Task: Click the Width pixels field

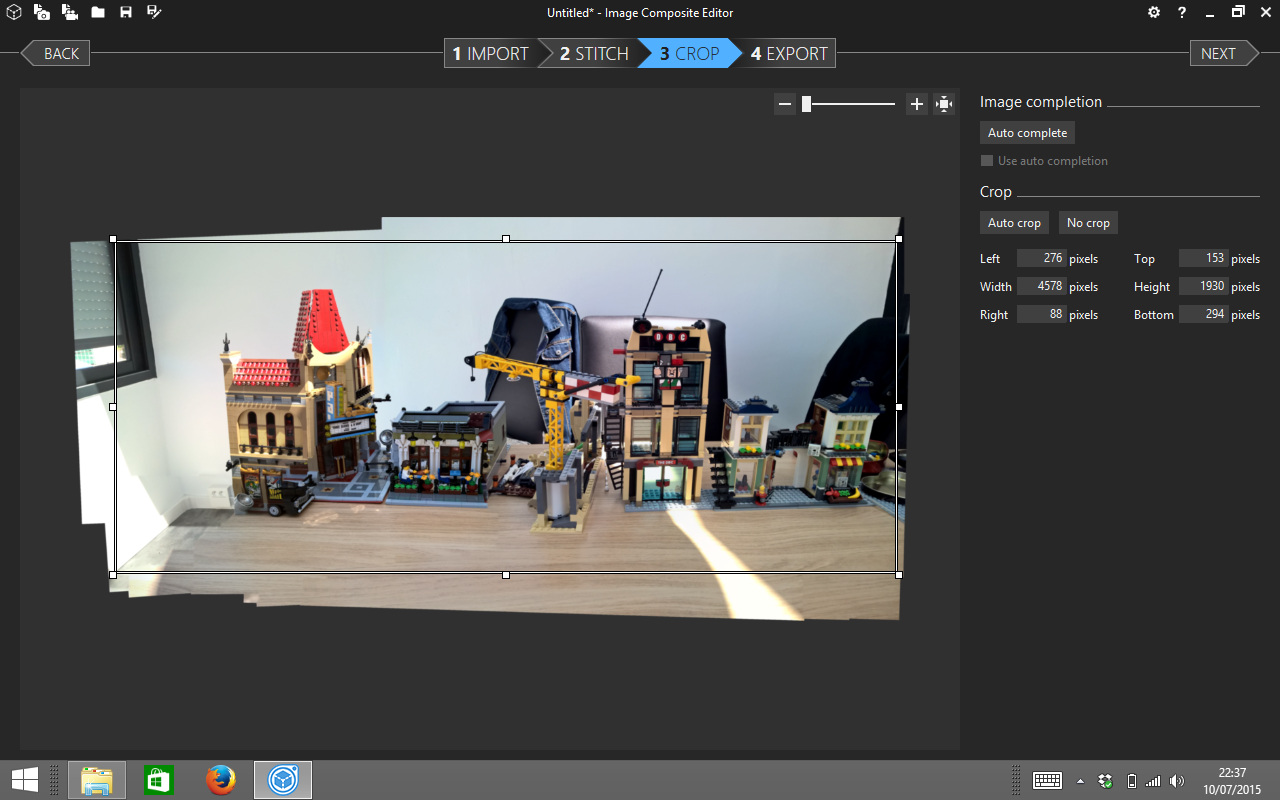Action: [1041, 286]
